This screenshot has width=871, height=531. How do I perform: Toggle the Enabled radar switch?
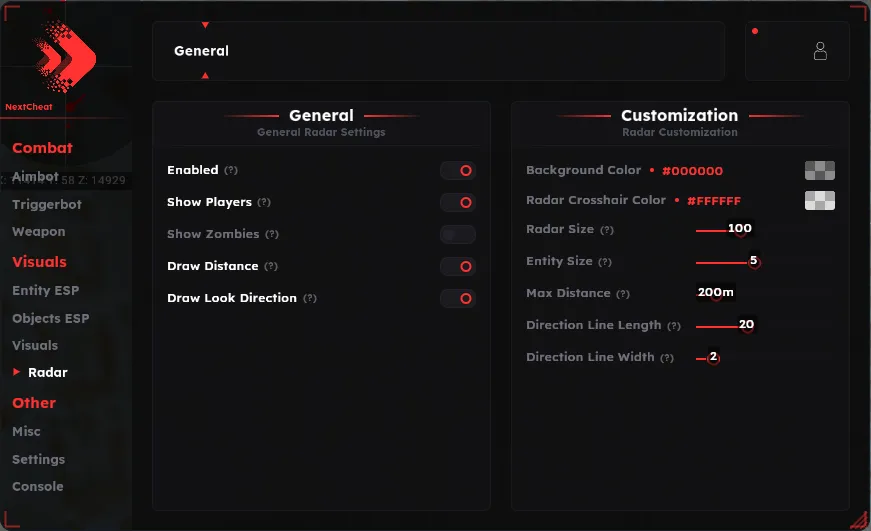tap(458, 171)
